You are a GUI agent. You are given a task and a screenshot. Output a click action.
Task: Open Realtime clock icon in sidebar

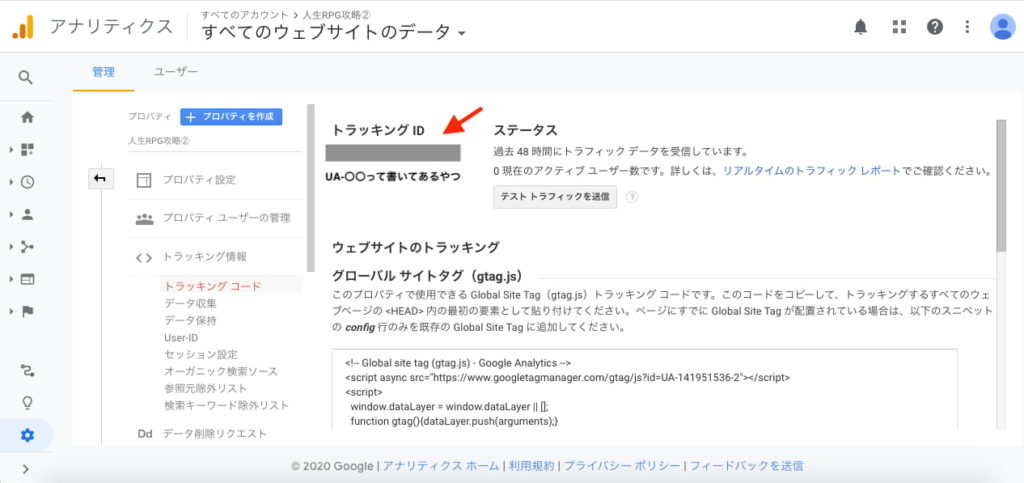pyautogui.click(x=27, y=183)
